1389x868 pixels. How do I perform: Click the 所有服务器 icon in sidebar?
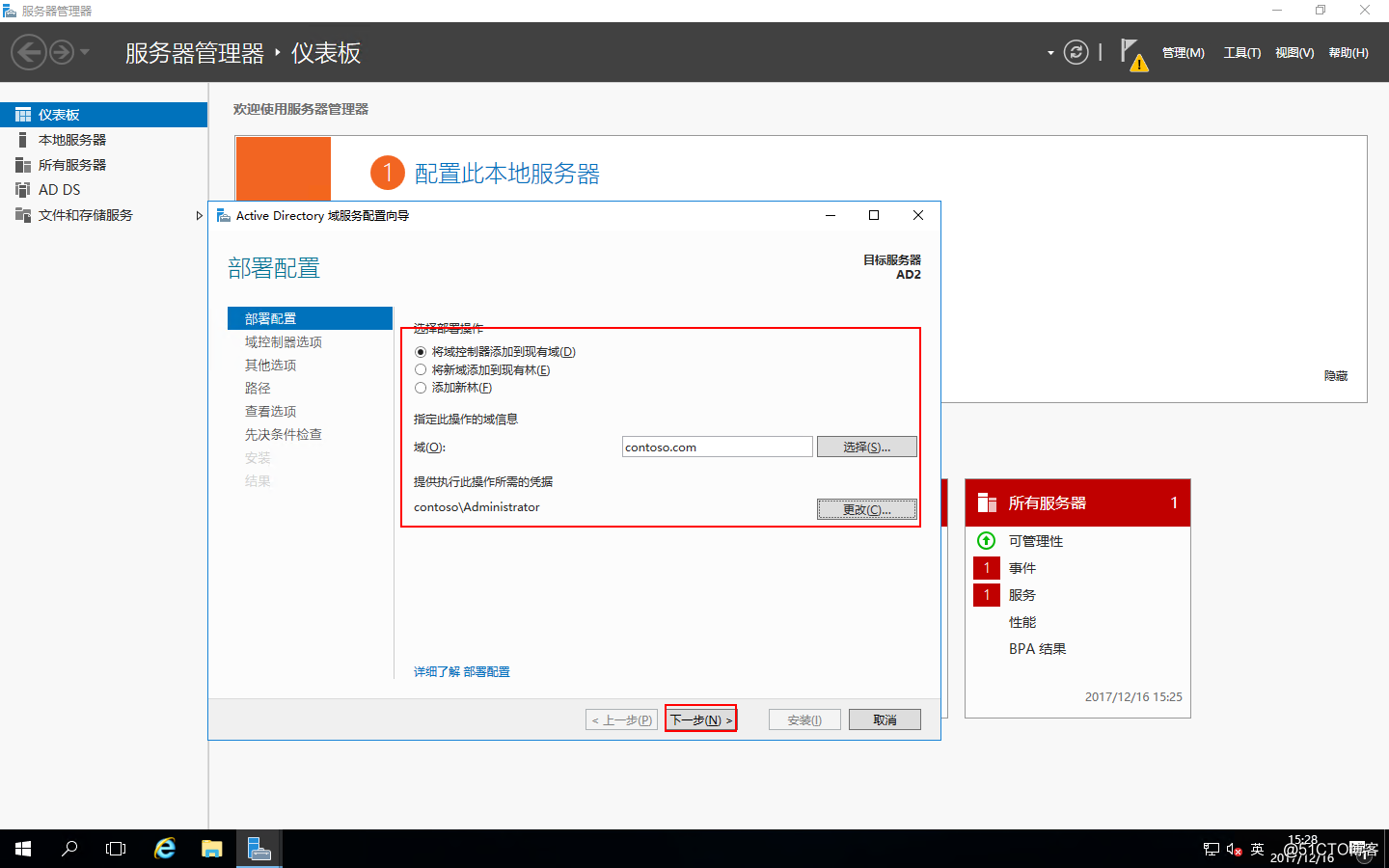pyautogui.click(x=23, y=165)
